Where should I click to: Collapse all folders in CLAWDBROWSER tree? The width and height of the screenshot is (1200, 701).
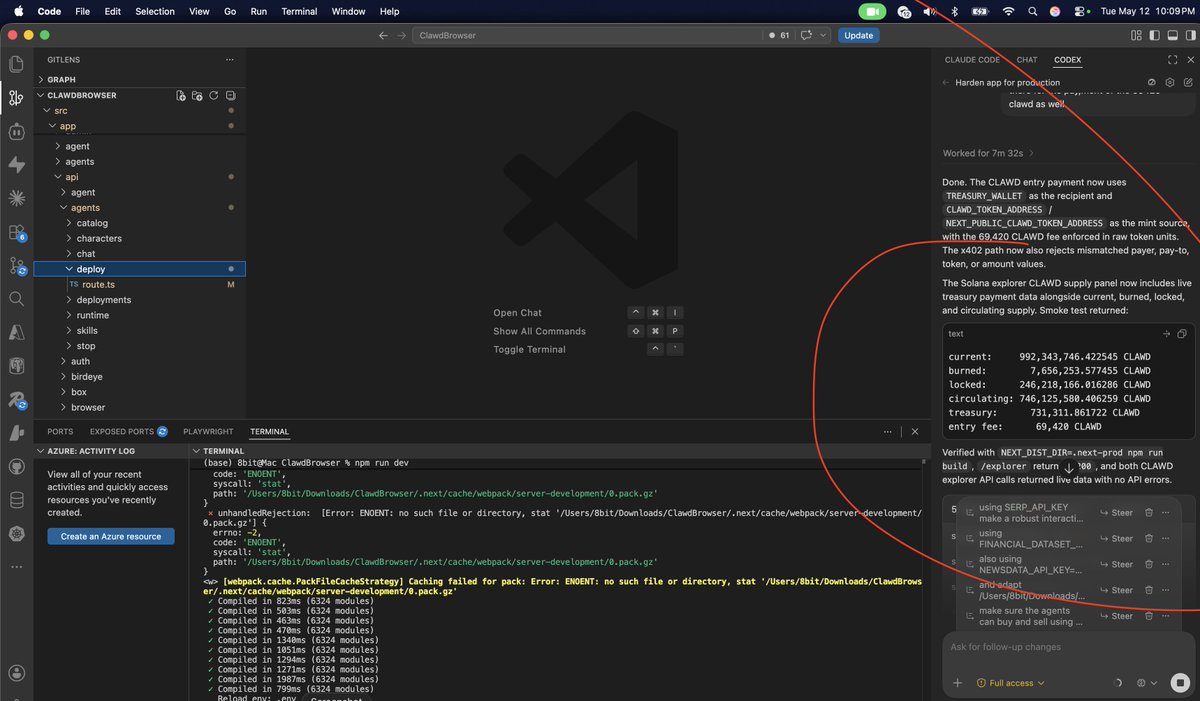coord(230,95)
